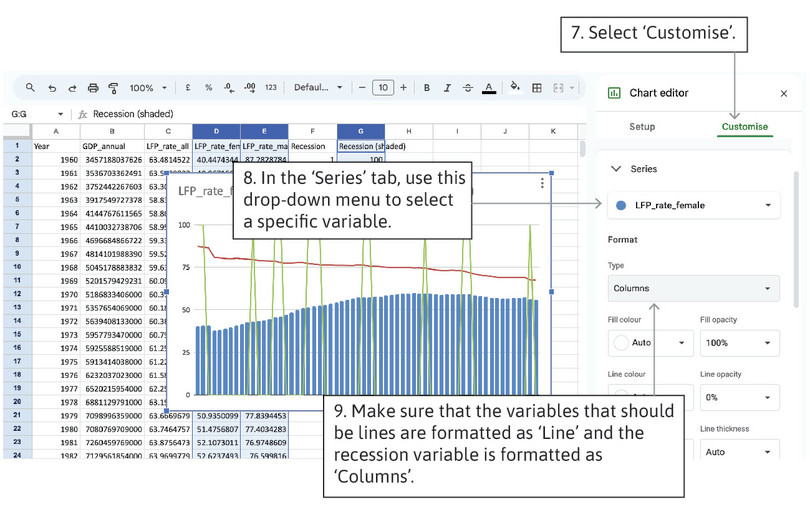The image size is (810, 530).
Task: Open text colour picker
Action: click(x=489, y=88)
